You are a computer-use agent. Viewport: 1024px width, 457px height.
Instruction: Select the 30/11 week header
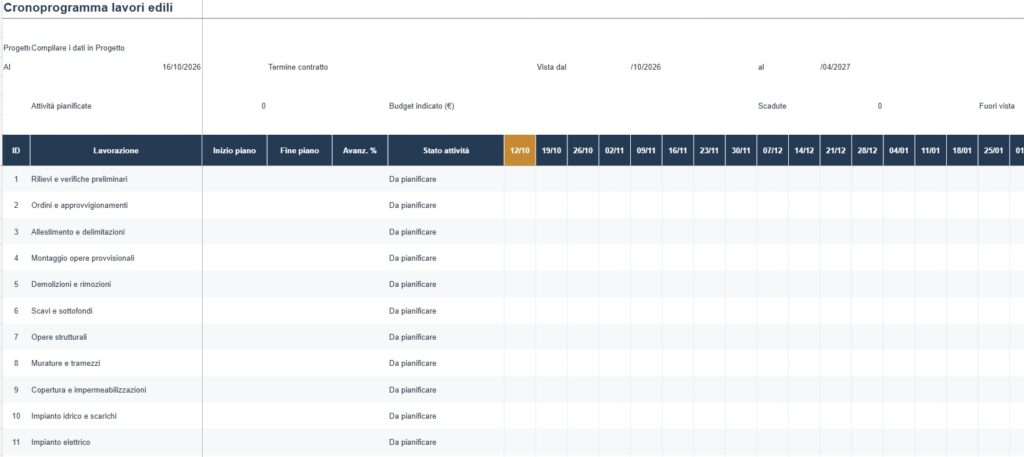[741, 150]
